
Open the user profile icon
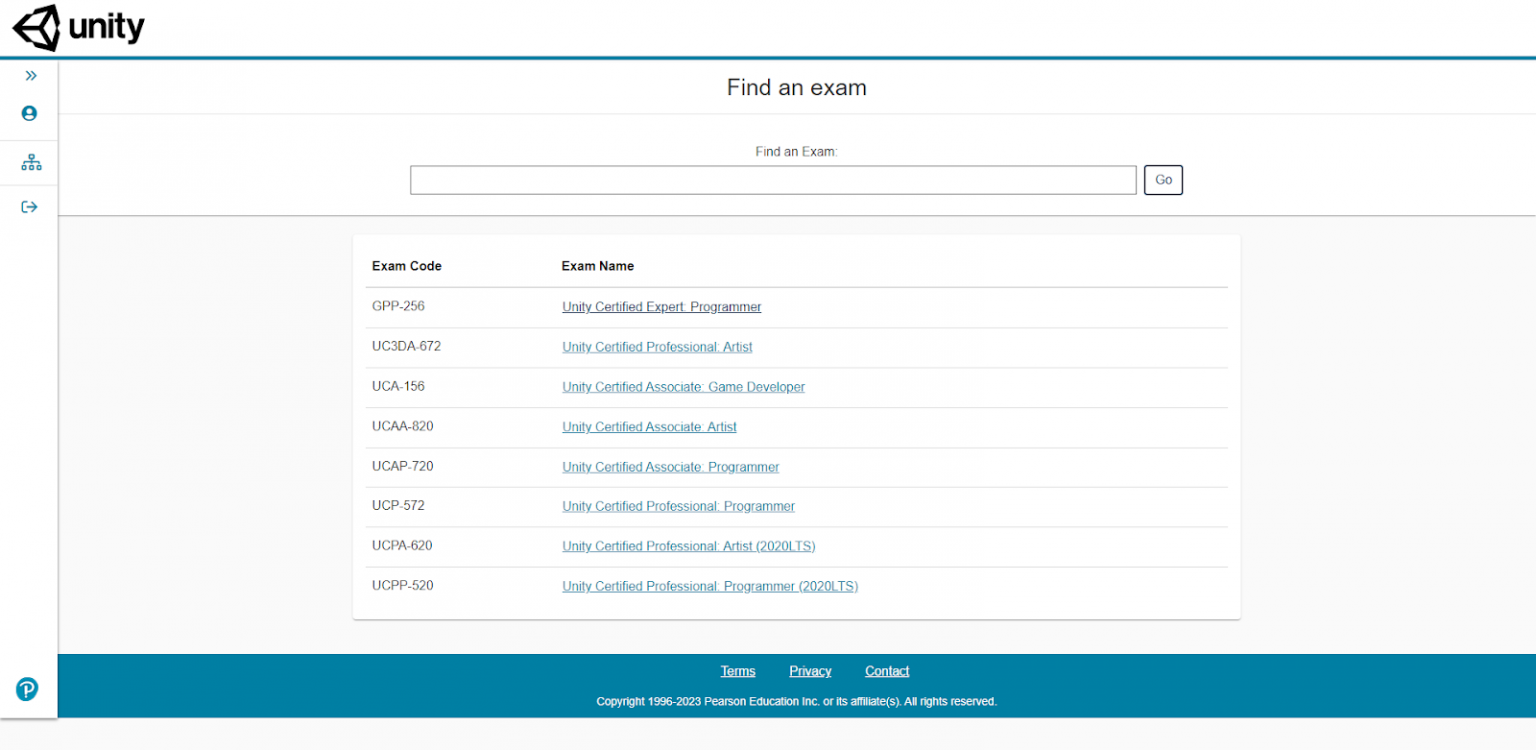point(29,114)
